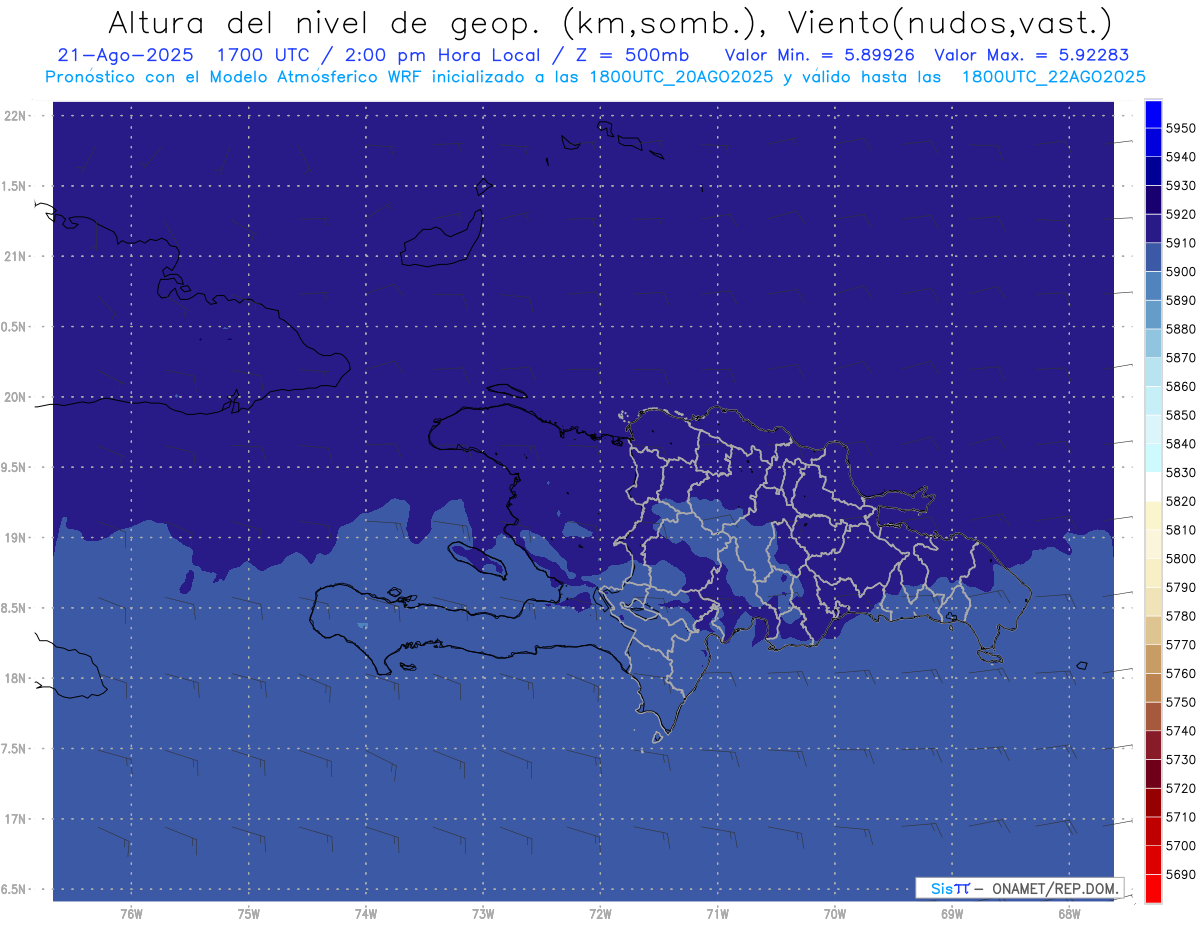Click the '76W' longitude axis label

click(x=131, y=913)
